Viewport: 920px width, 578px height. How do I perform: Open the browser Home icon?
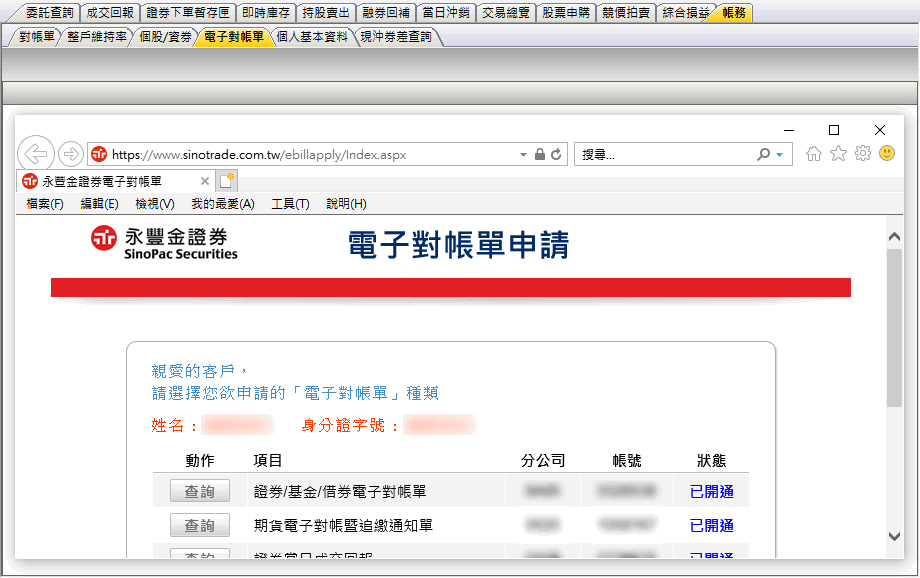[x=814, y=154]
